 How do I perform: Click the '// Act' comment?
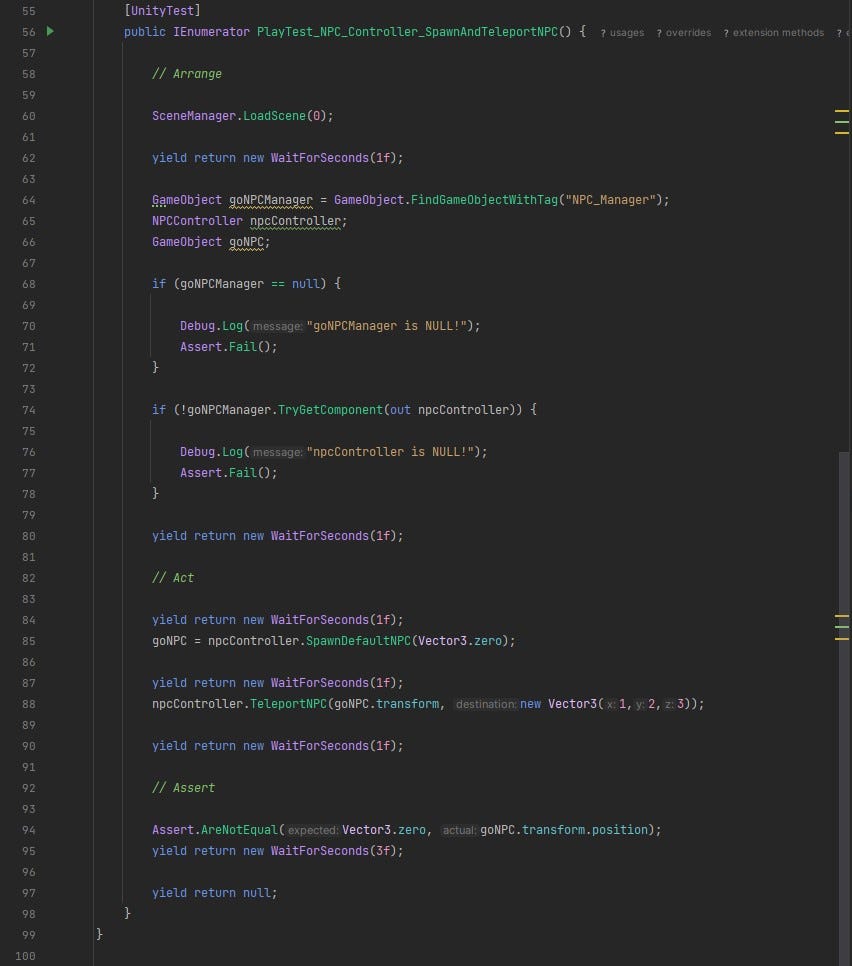click(173, 578)
